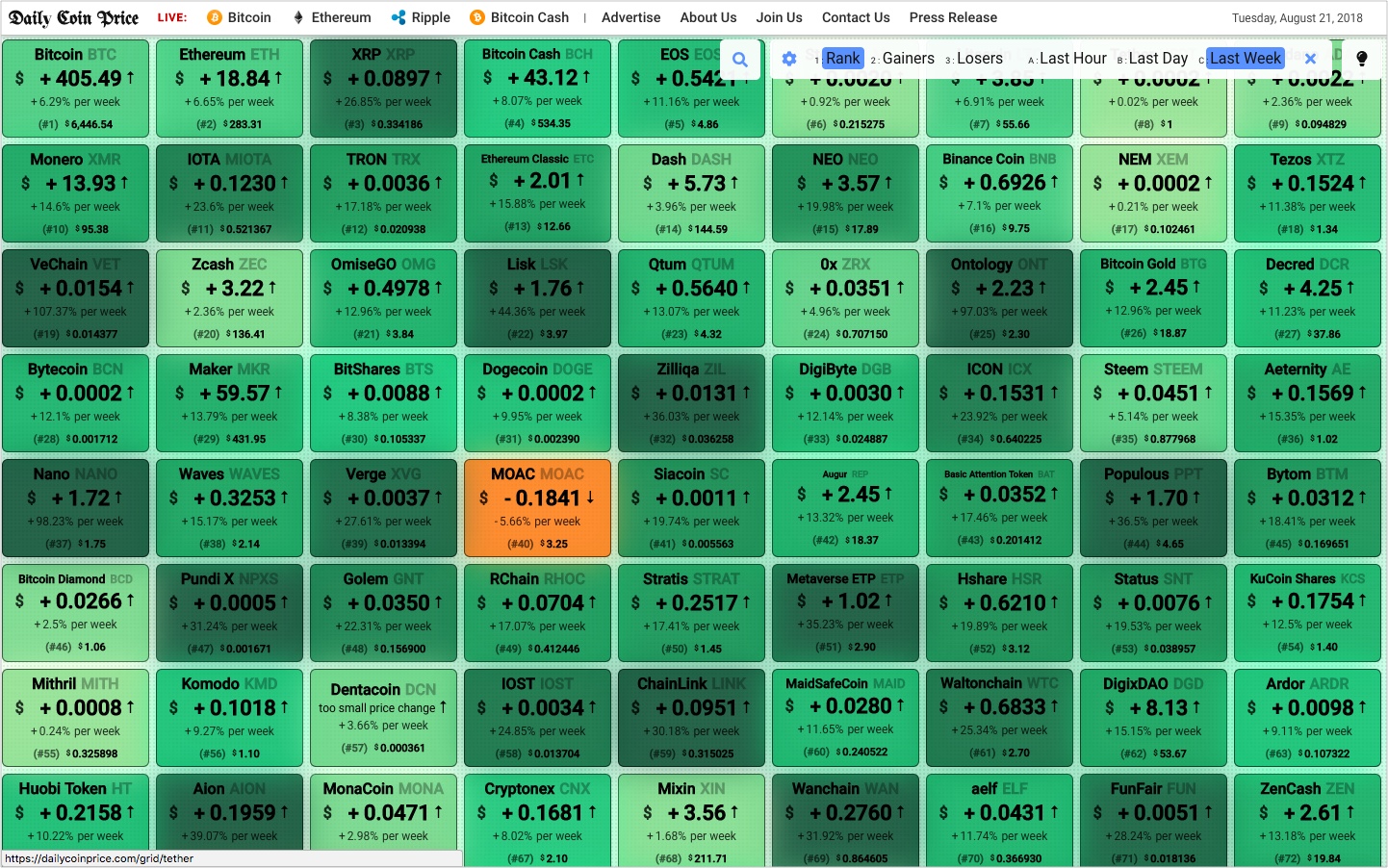Viewport: 1388px width, 868px height.
Task: Click the Ripple icon in the LIVE bar
Action: click(398, 17)
